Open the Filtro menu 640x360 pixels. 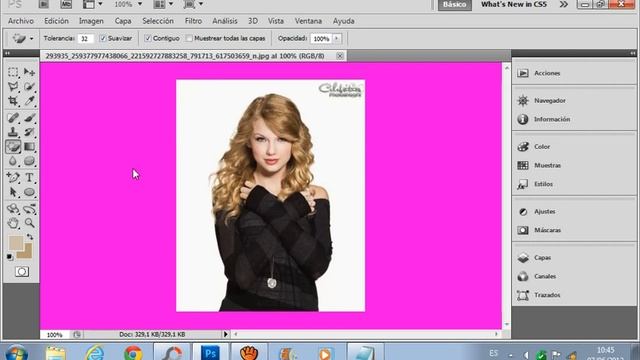(x=193, y=21)
